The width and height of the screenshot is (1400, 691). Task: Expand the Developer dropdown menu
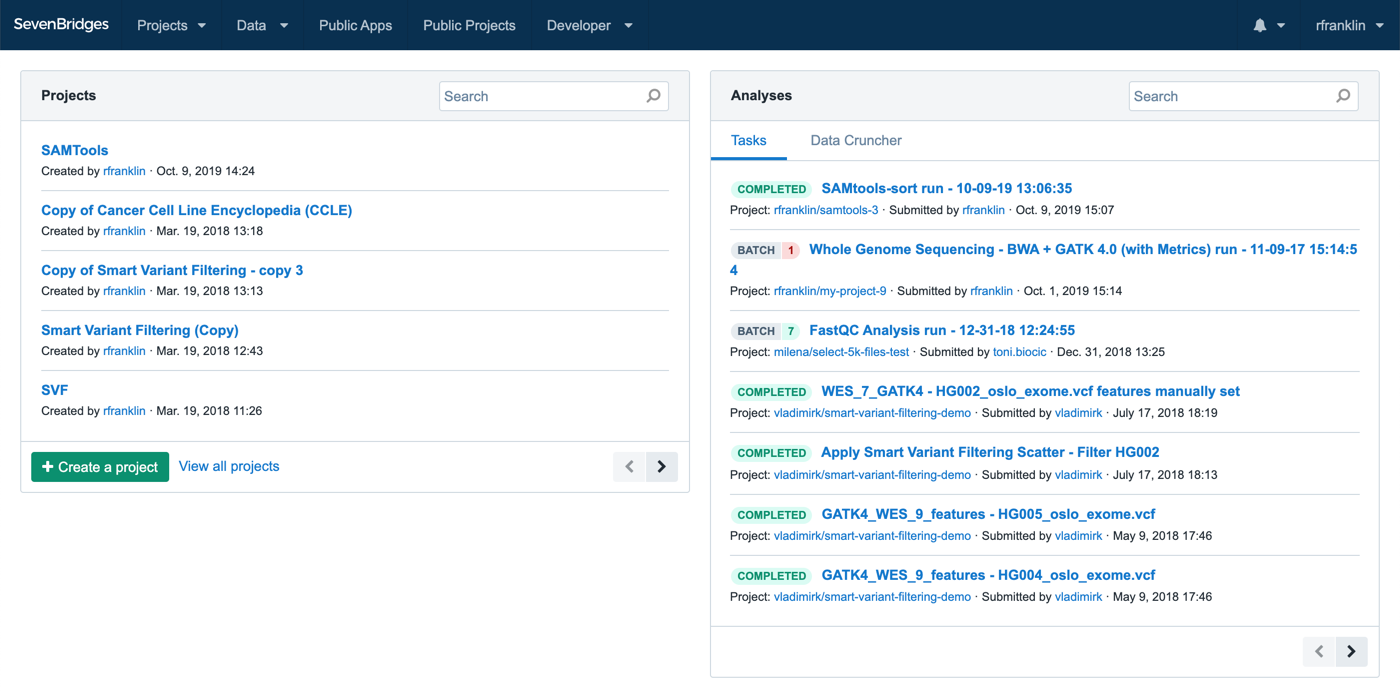(589, 25)
